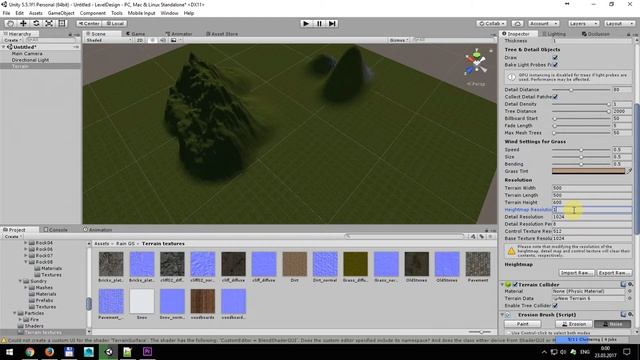
Task: Open scene effects image icon
Action: coord(173,40)
